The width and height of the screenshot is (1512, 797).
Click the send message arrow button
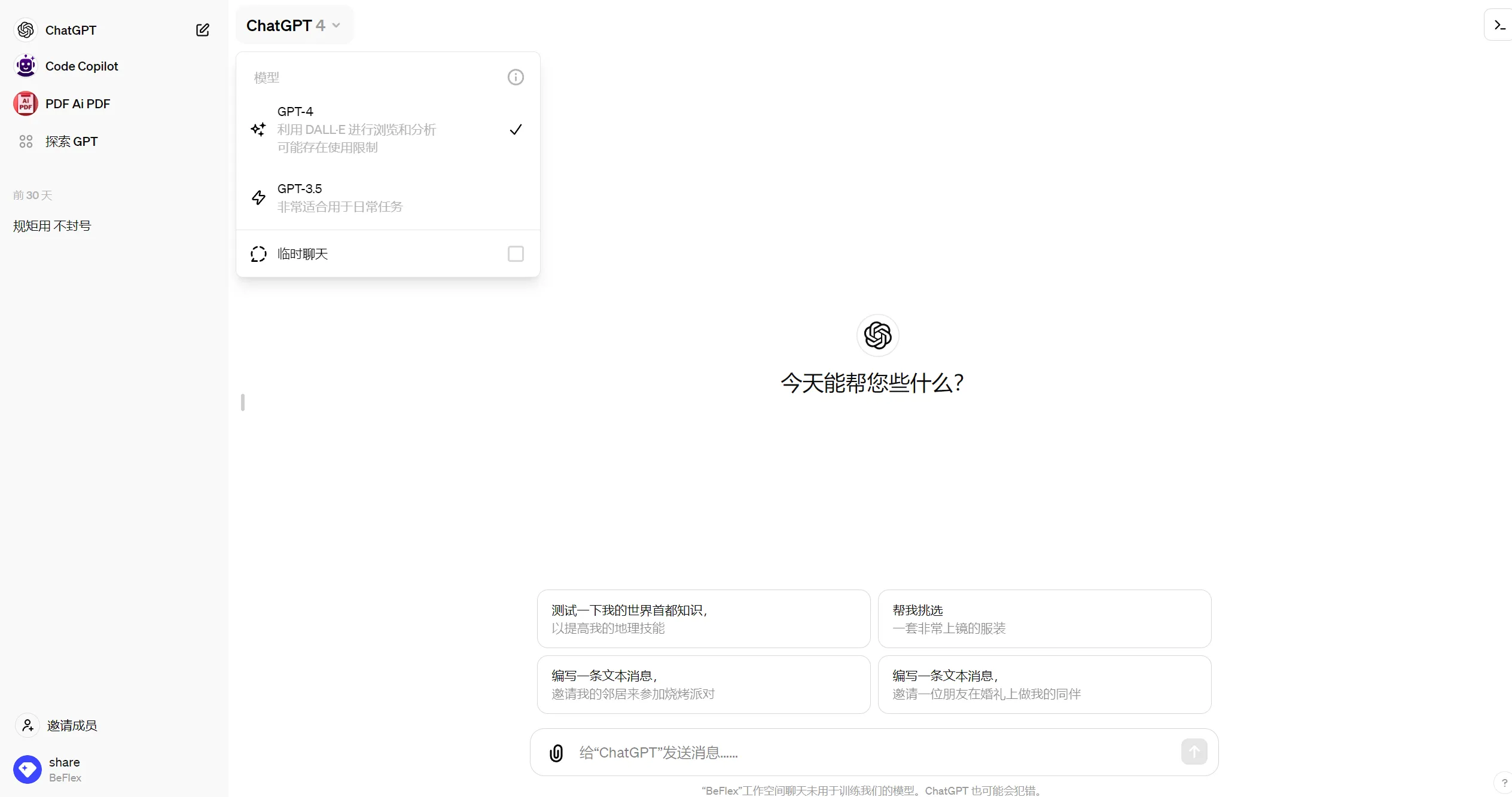1194,752
